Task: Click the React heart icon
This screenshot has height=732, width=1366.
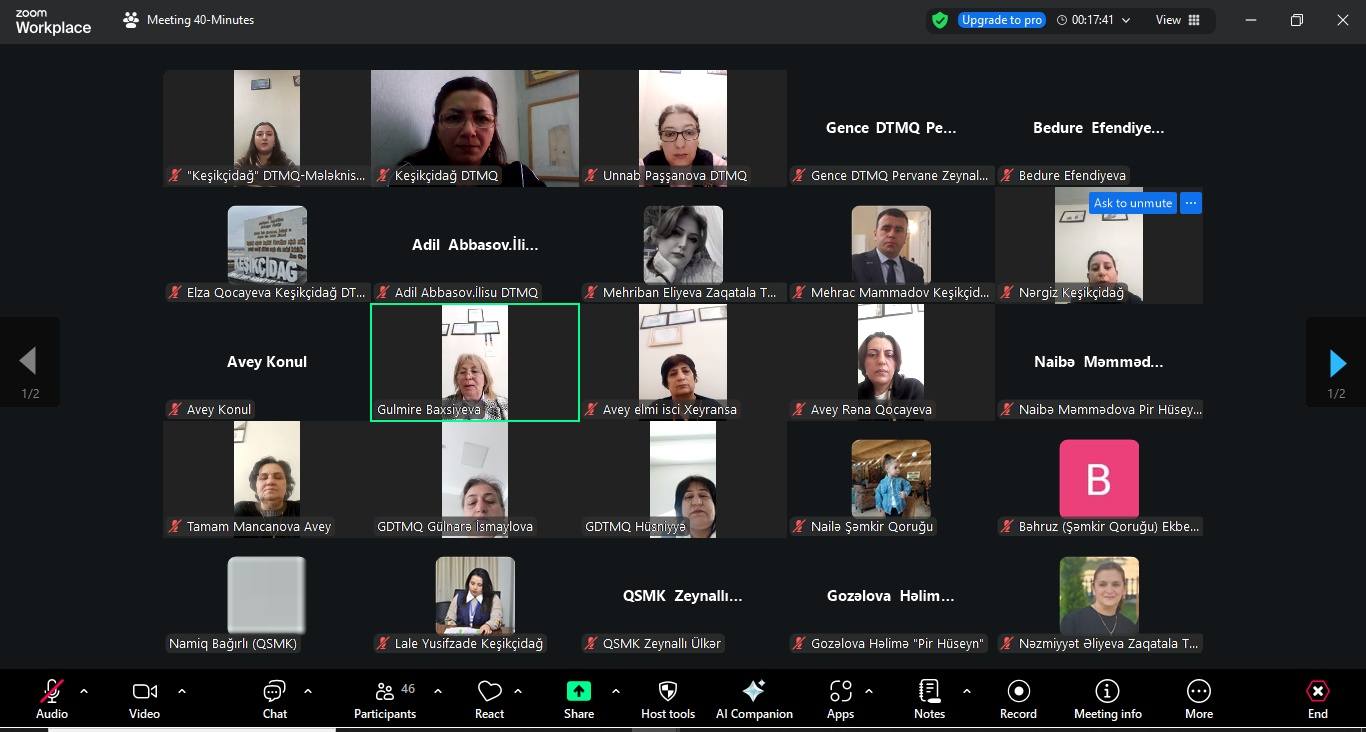Action: coord(489,699)
